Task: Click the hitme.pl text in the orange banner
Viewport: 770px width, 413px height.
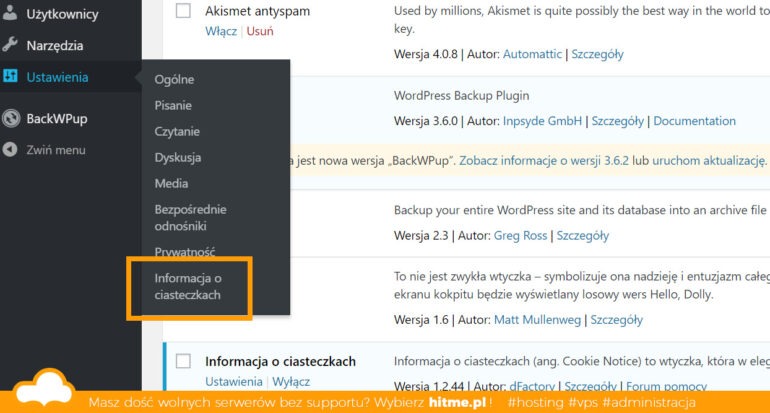Action: 458,402
